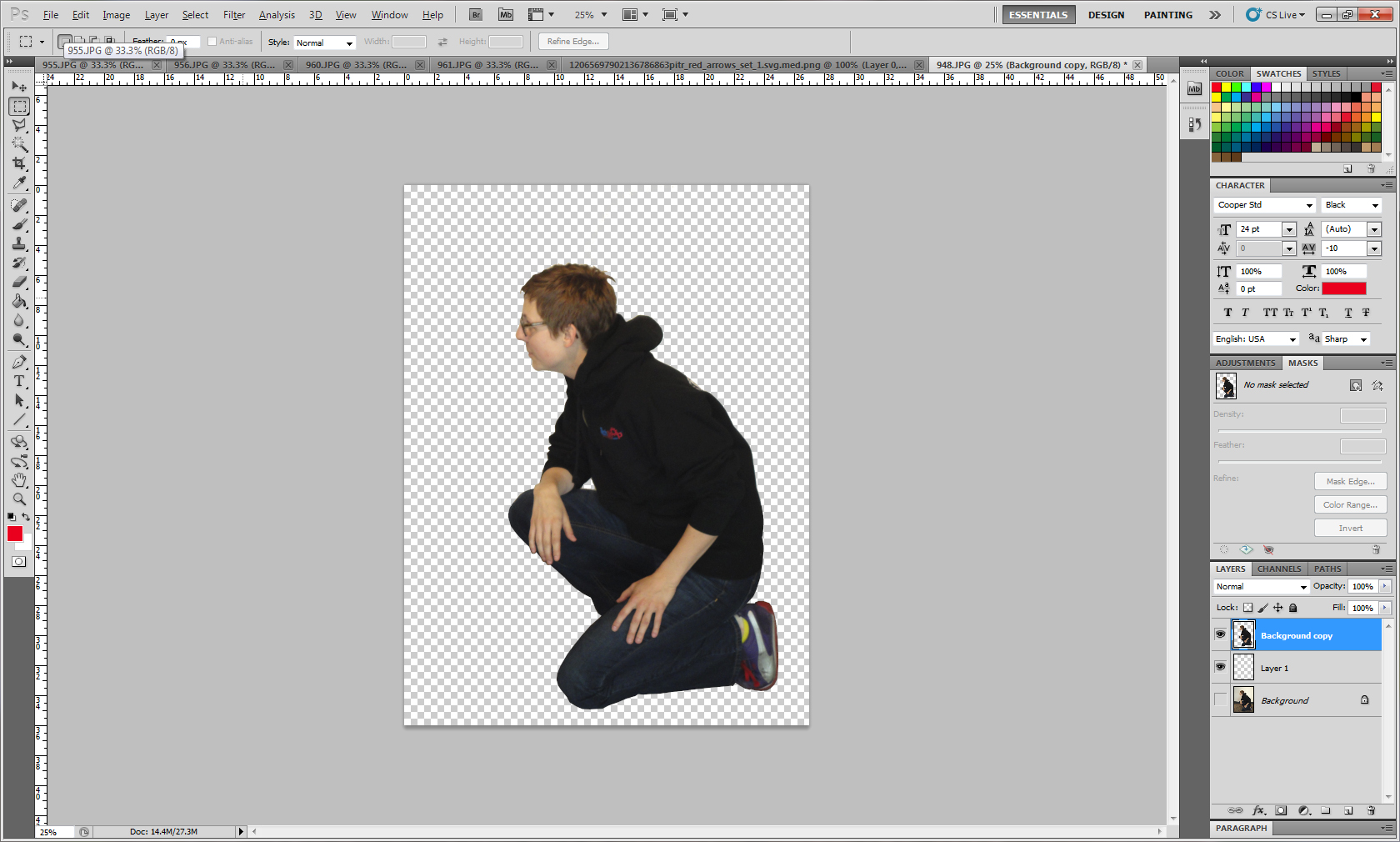The image size is (1400, 842).
Task: Select the Eyedropper tool
Action: [19, 183]
